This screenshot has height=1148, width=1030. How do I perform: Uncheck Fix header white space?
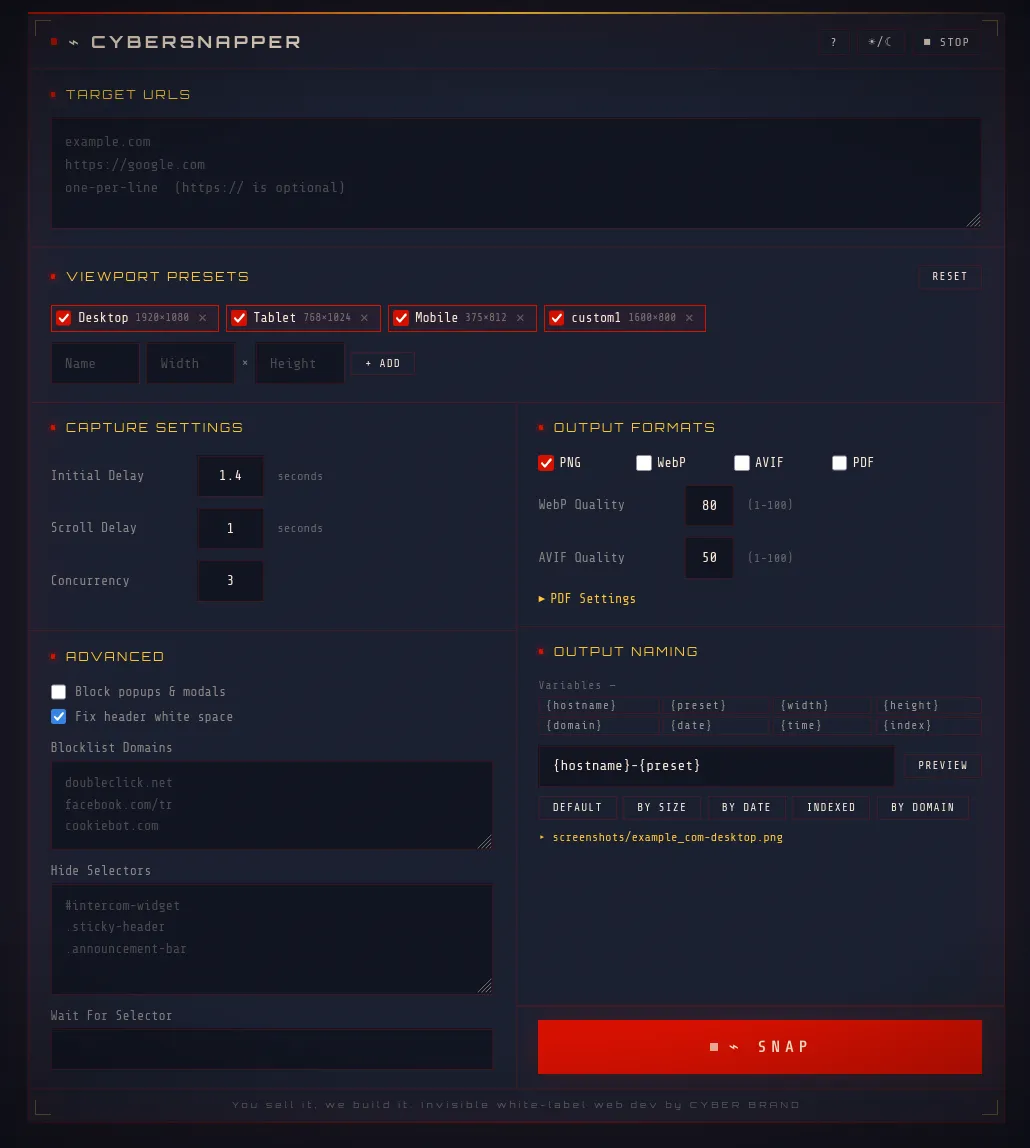tap(59, 717)
